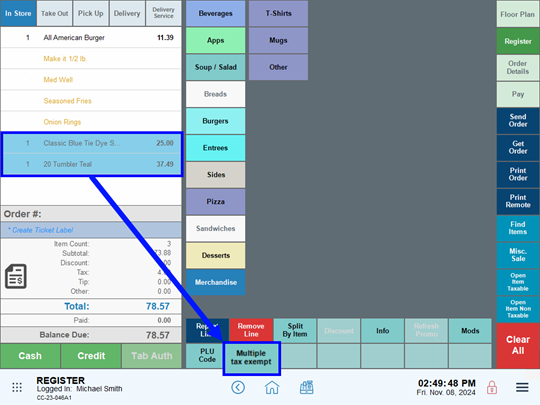Screen dimensions: 540x405
Task: Select the T-Shirts subcategory
Action: (278, 13)
